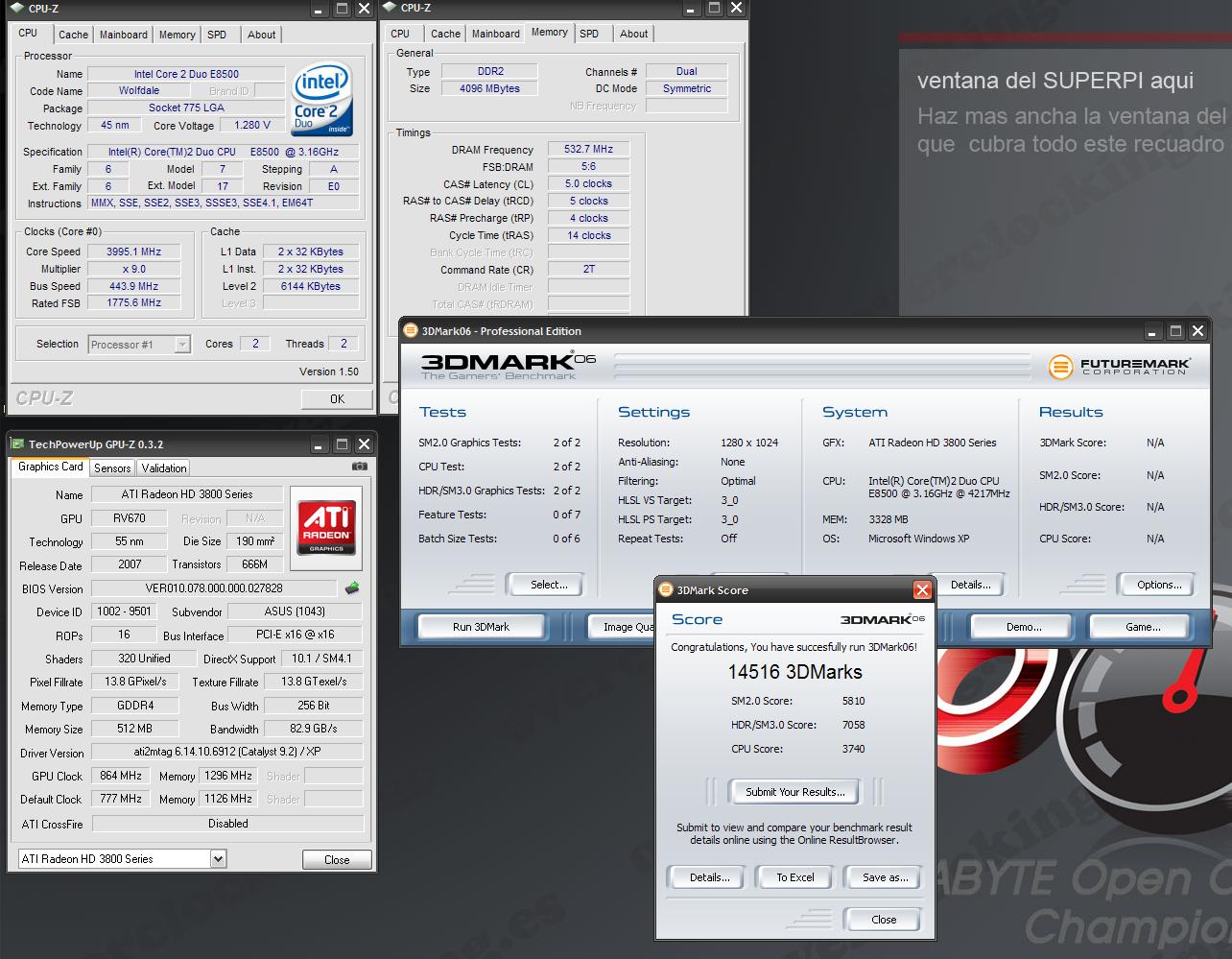This screenshot has width=1232, height=959.
Task: Click the Futuremark logo in 3DMark06
Action: 1120,367
